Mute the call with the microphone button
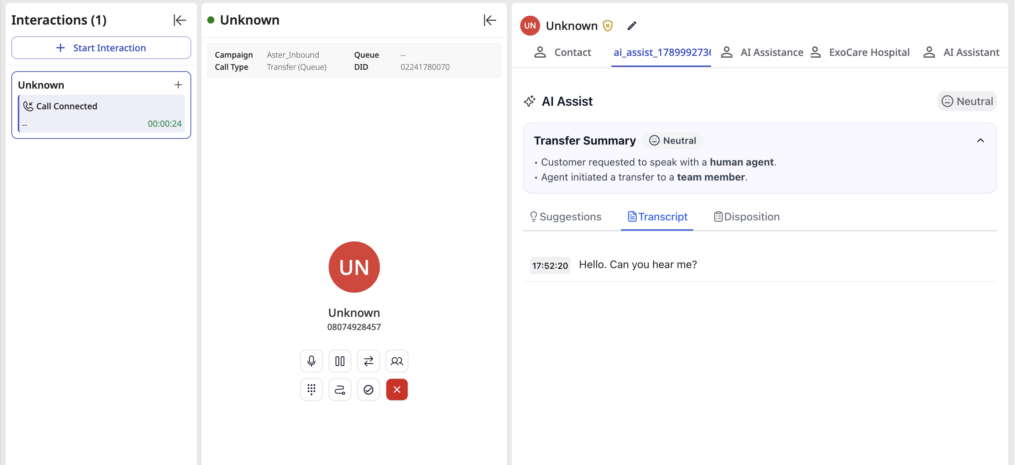The image size is (1024, 465). (312, 361)
